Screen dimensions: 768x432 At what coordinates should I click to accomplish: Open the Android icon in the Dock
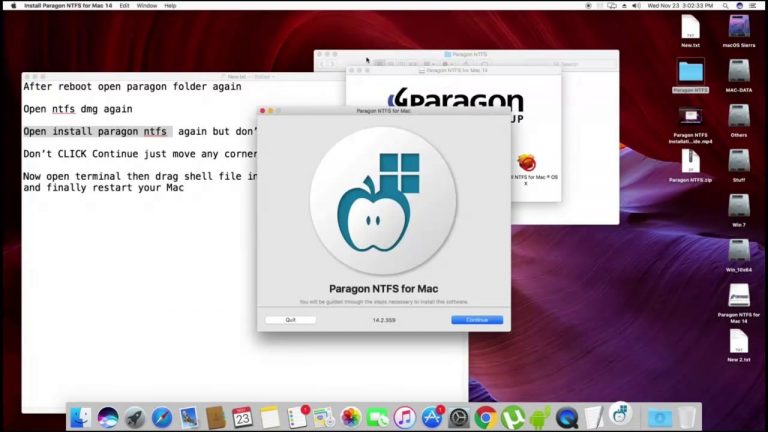point(540,418)
